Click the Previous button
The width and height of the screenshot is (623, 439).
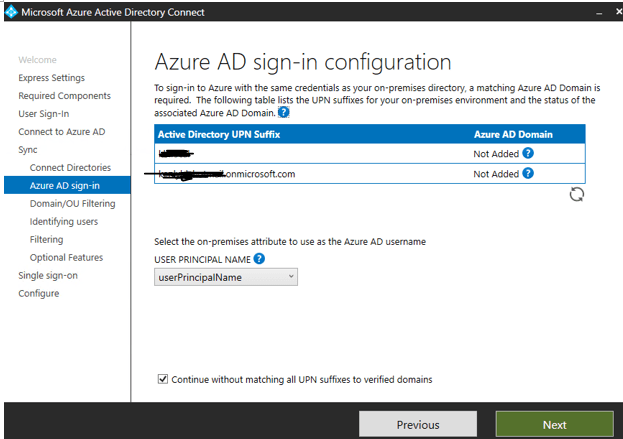[418, 424]
